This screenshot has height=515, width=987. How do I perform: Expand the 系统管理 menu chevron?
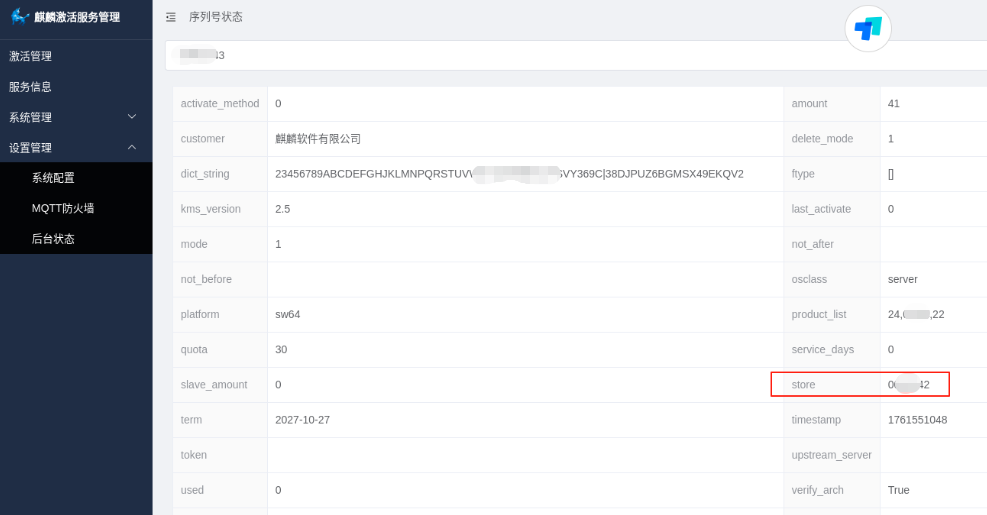tap(132, 117)
